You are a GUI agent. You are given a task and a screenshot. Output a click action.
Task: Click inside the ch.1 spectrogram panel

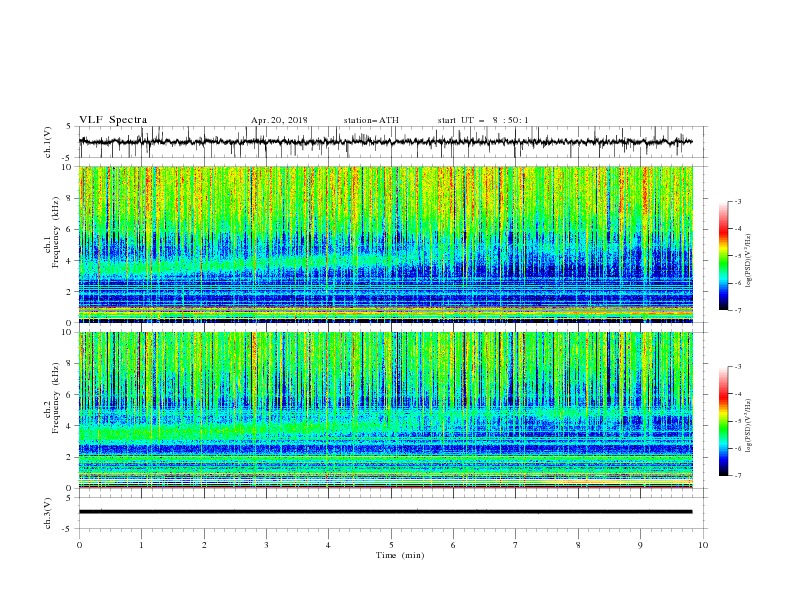pyautogui.click(x=385, y=244)
